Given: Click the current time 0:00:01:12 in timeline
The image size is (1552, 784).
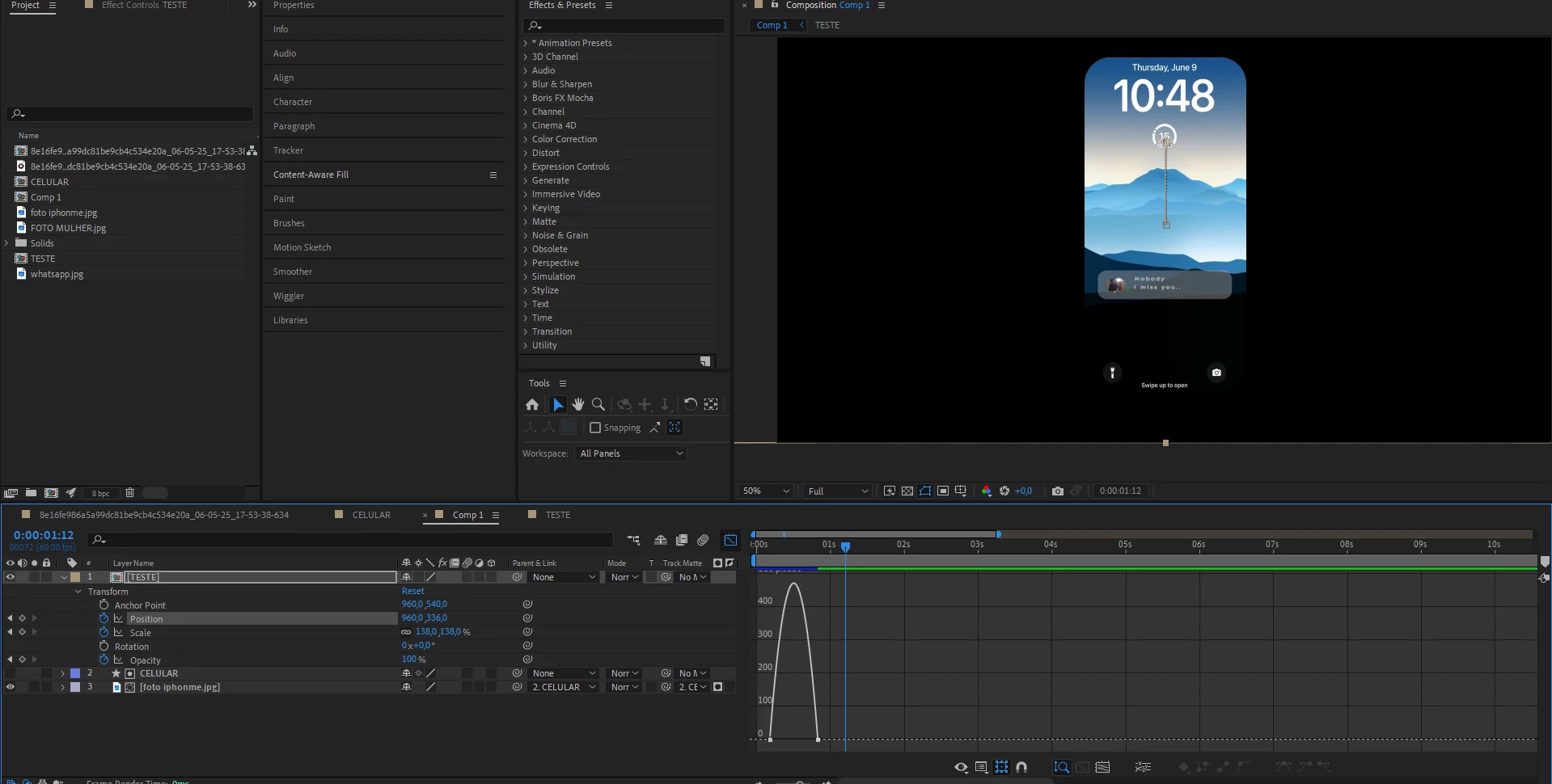Looking at the screenshot, I should pyautogui.click(x=44, y=535).
